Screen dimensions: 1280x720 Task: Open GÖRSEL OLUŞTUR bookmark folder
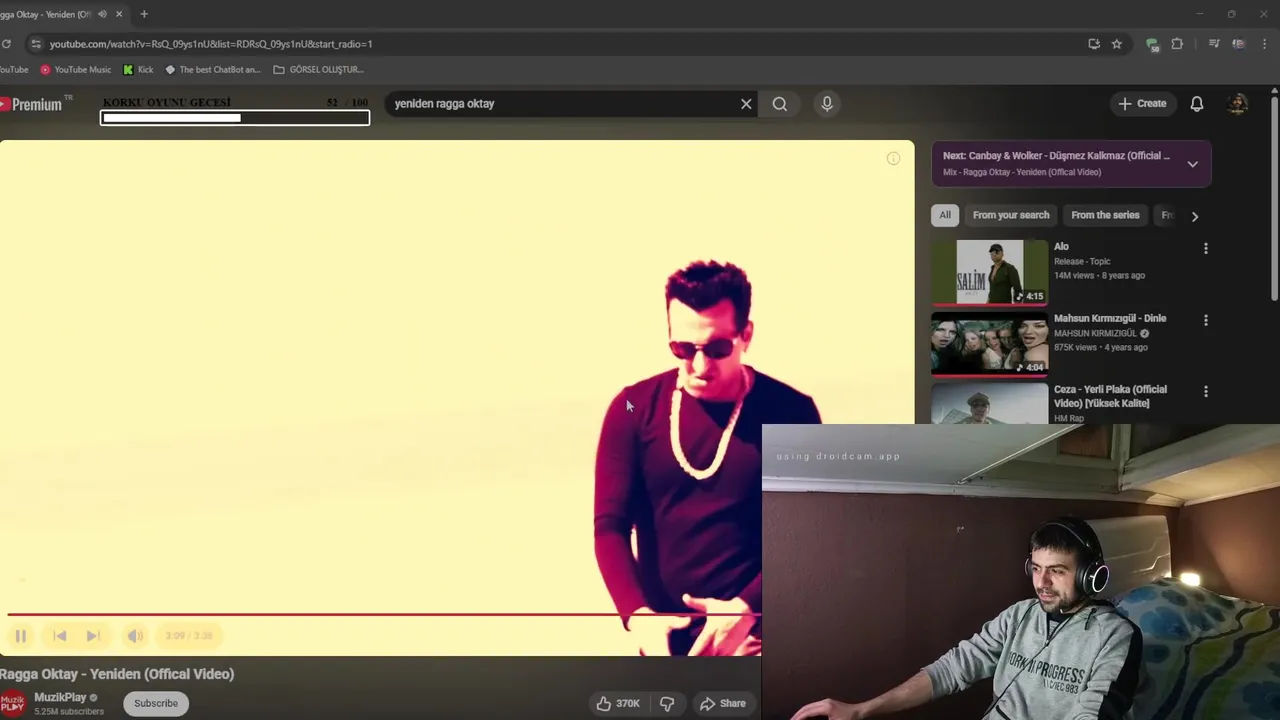[x=318, y=70]
